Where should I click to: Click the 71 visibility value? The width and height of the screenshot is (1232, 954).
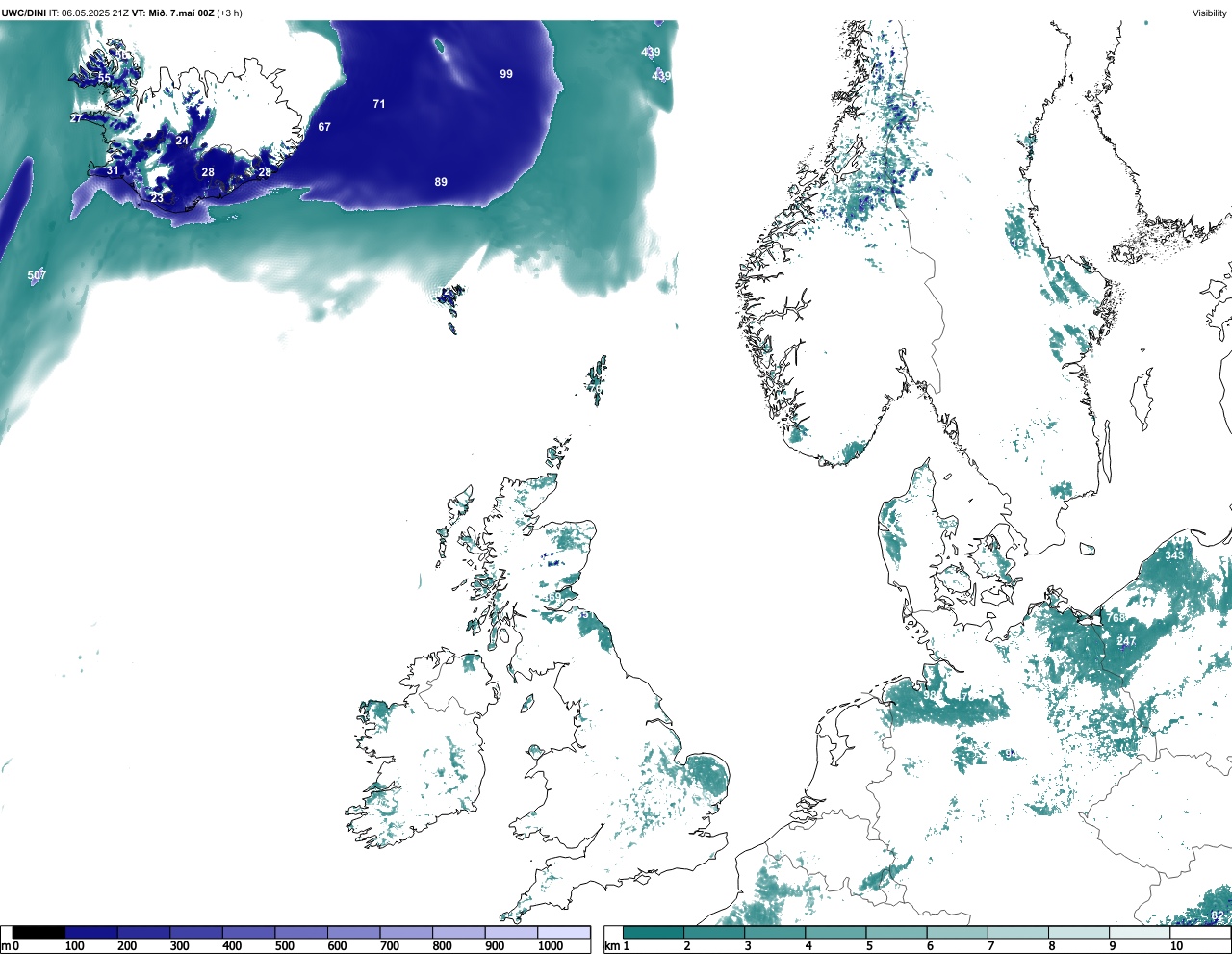(379, 104)
